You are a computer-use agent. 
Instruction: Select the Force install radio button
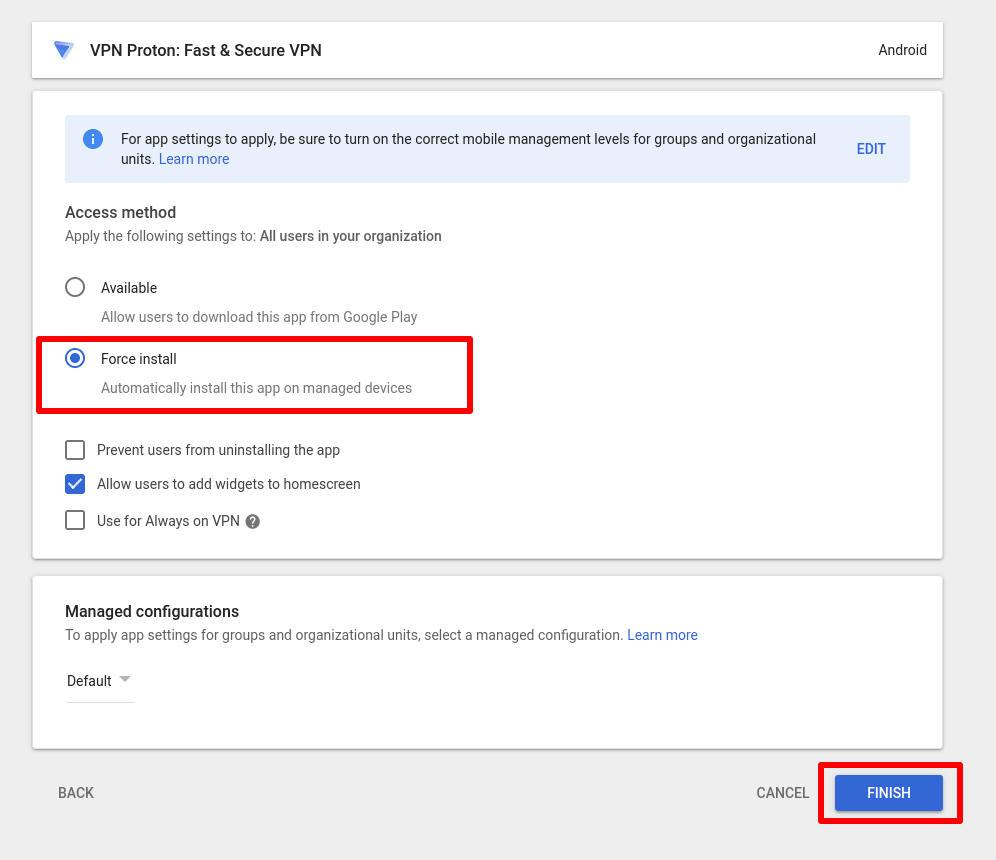point(75,358)
